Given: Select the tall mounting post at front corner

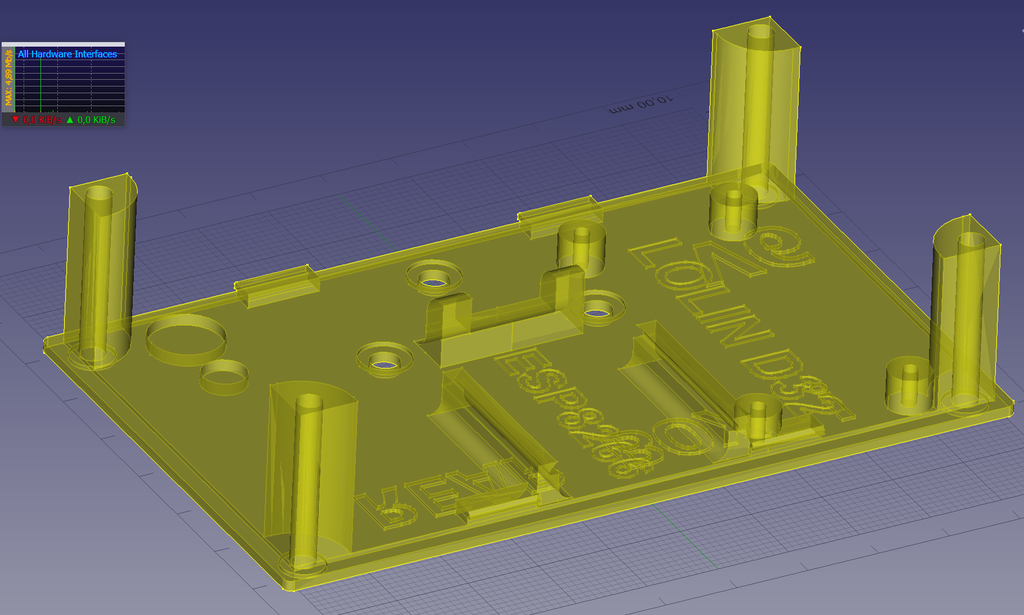Looking at the screenshot, I should 311,477.
